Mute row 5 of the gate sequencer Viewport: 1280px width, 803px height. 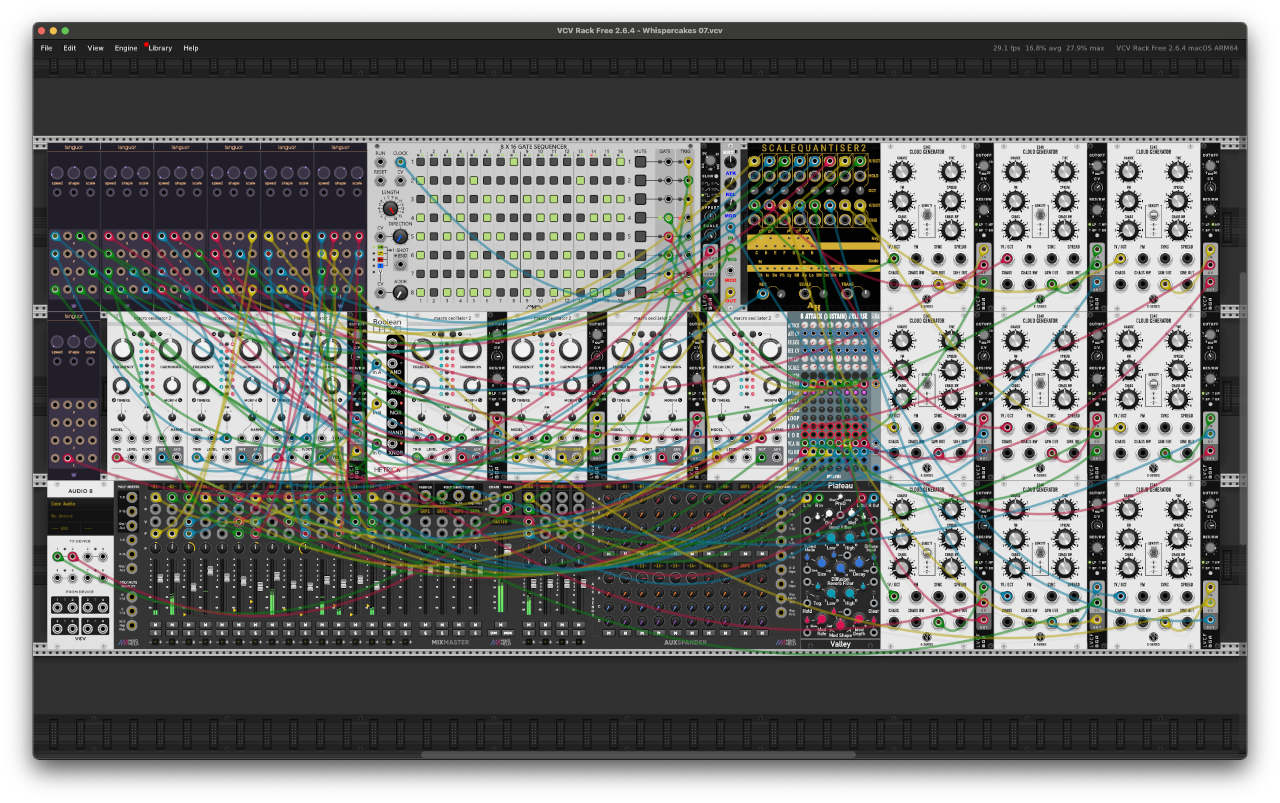[641, 236]
